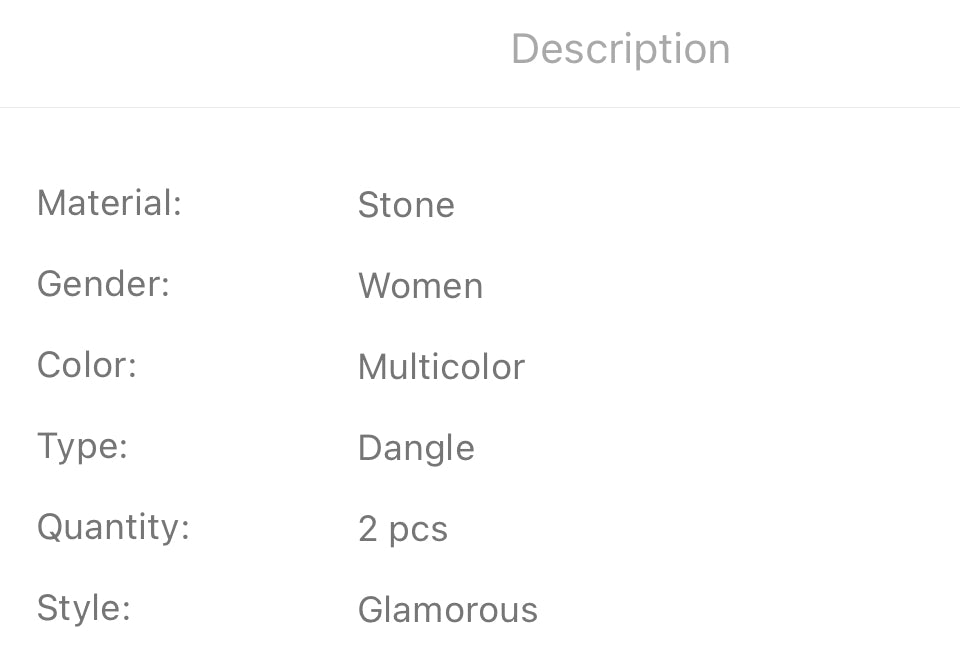
Task: Tap the Material specification row
Action: pos(480,204)
